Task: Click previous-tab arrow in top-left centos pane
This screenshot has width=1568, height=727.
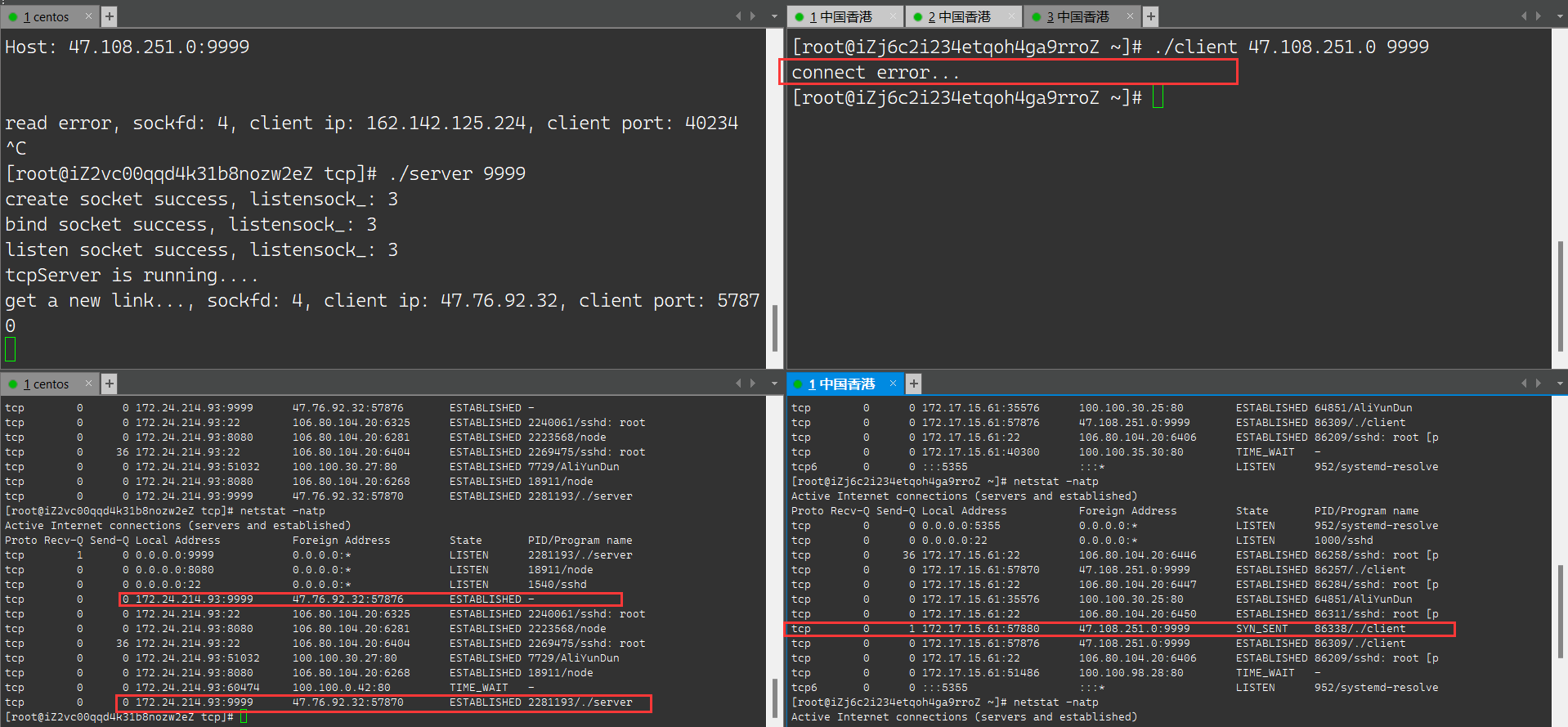Action: [x=738, y=16]
